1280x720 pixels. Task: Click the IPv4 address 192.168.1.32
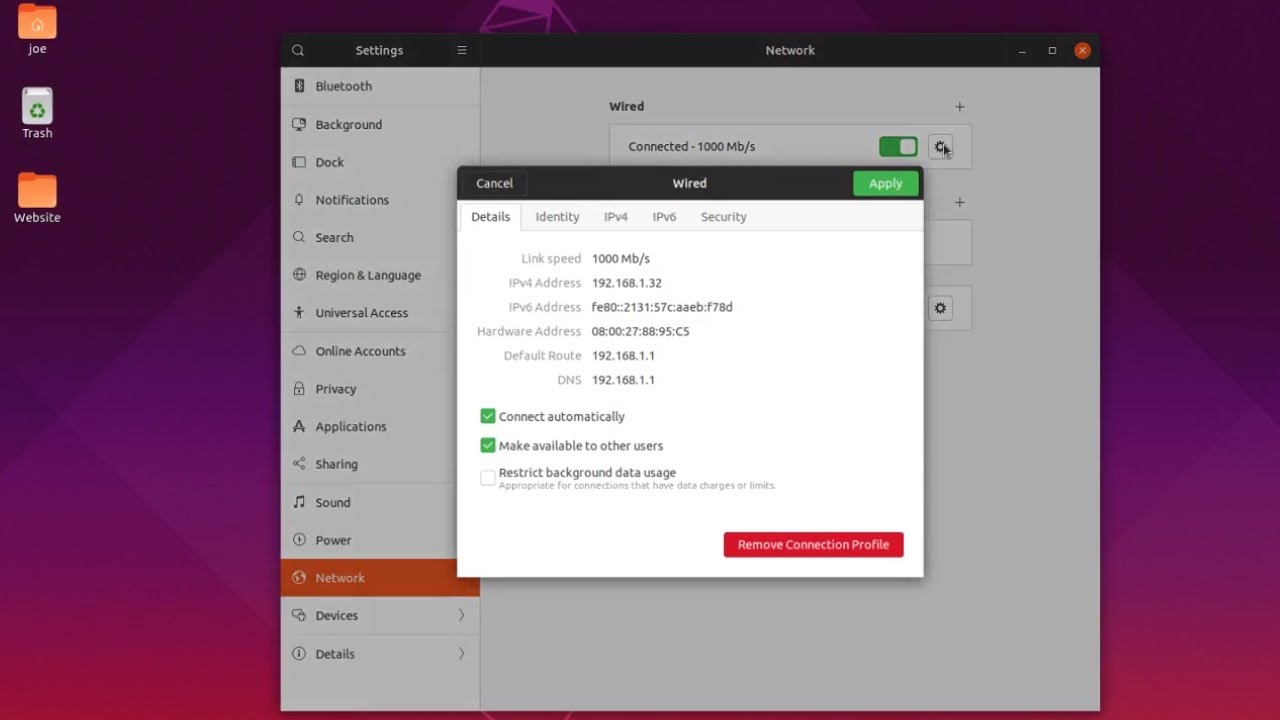(627, 283)
